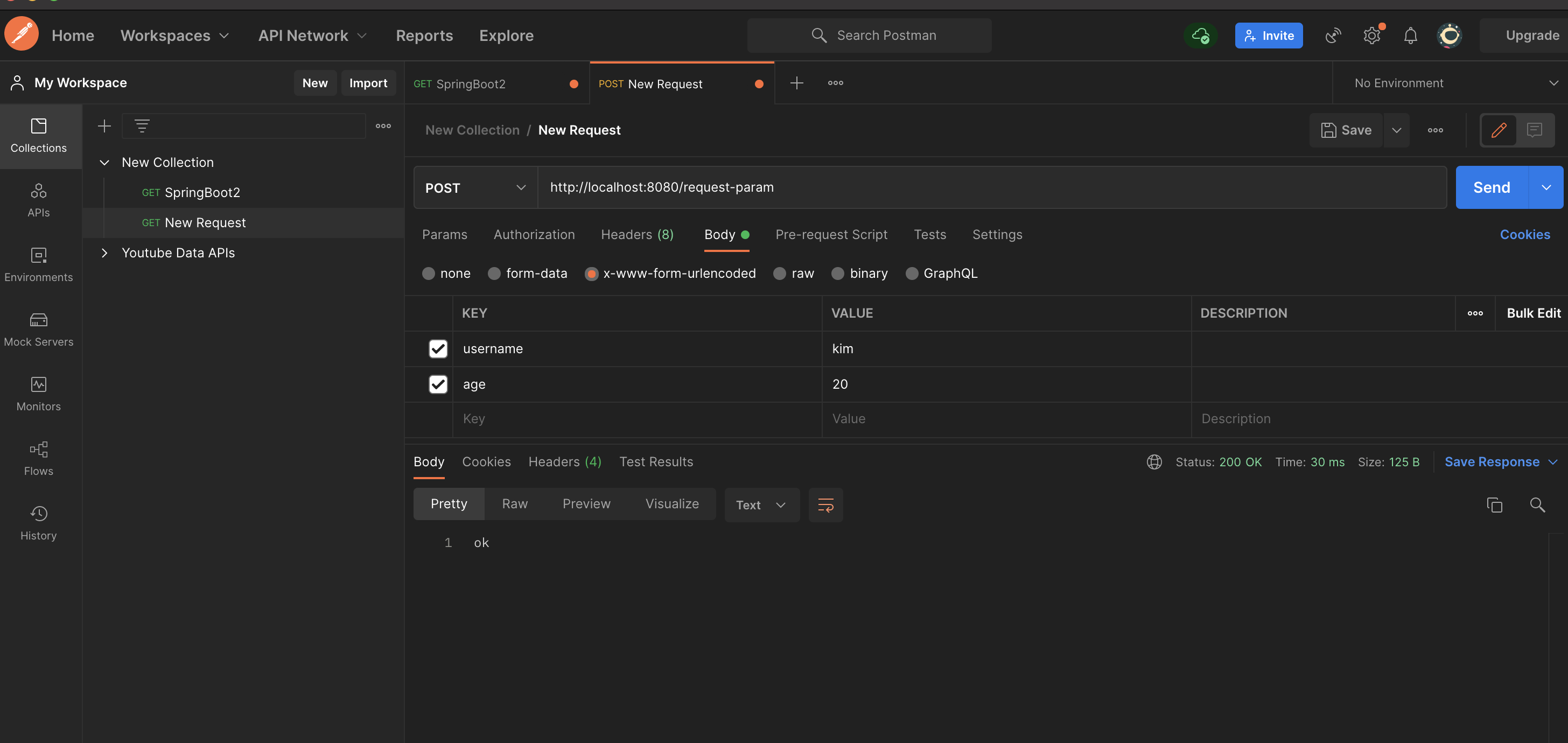Image resolution: width=1568 pixels, height=743 pixels.
Task: Open the settings gear icon
Action: click(1372, 36)
